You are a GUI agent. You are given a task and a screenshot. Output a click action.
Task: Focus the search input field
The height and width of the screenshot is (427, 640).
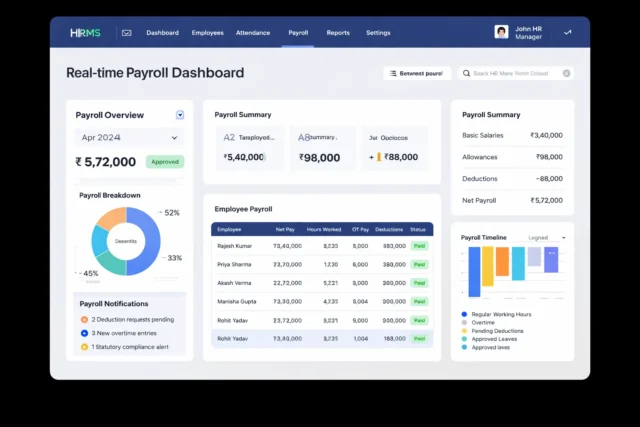click(x=516, y=73)
